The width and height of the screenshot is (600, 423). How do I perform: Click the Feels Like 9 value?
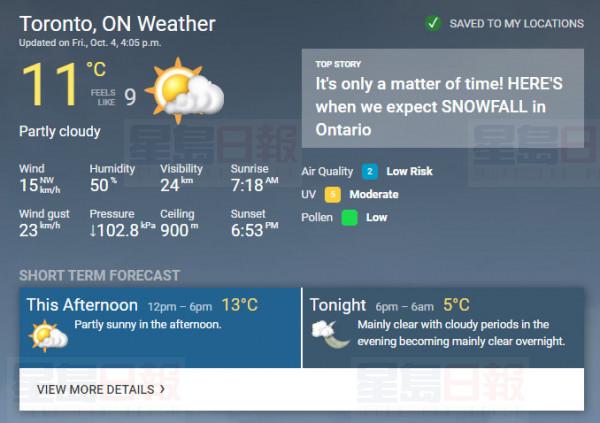(x=129, y=97)
